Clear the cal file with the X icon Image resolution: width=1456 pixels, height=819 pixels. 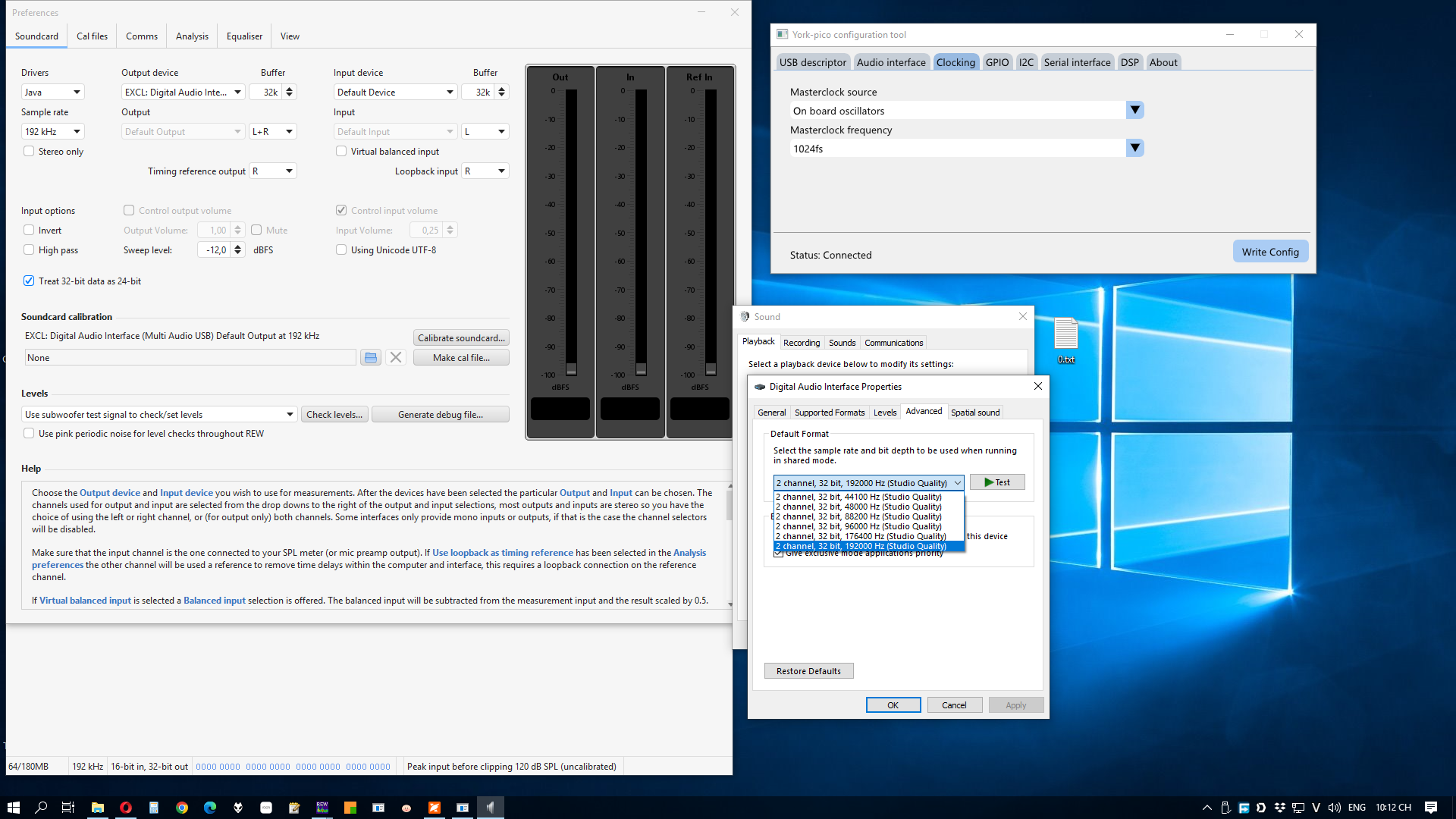[396, 358]
